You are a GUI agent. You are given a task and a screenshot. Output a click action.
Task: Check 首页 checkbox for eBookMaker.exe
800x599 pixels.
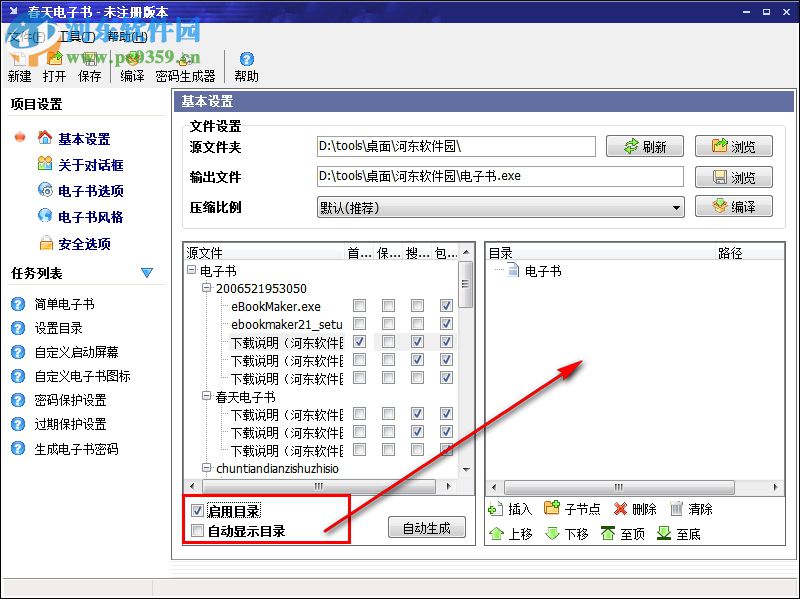[359, 306]
